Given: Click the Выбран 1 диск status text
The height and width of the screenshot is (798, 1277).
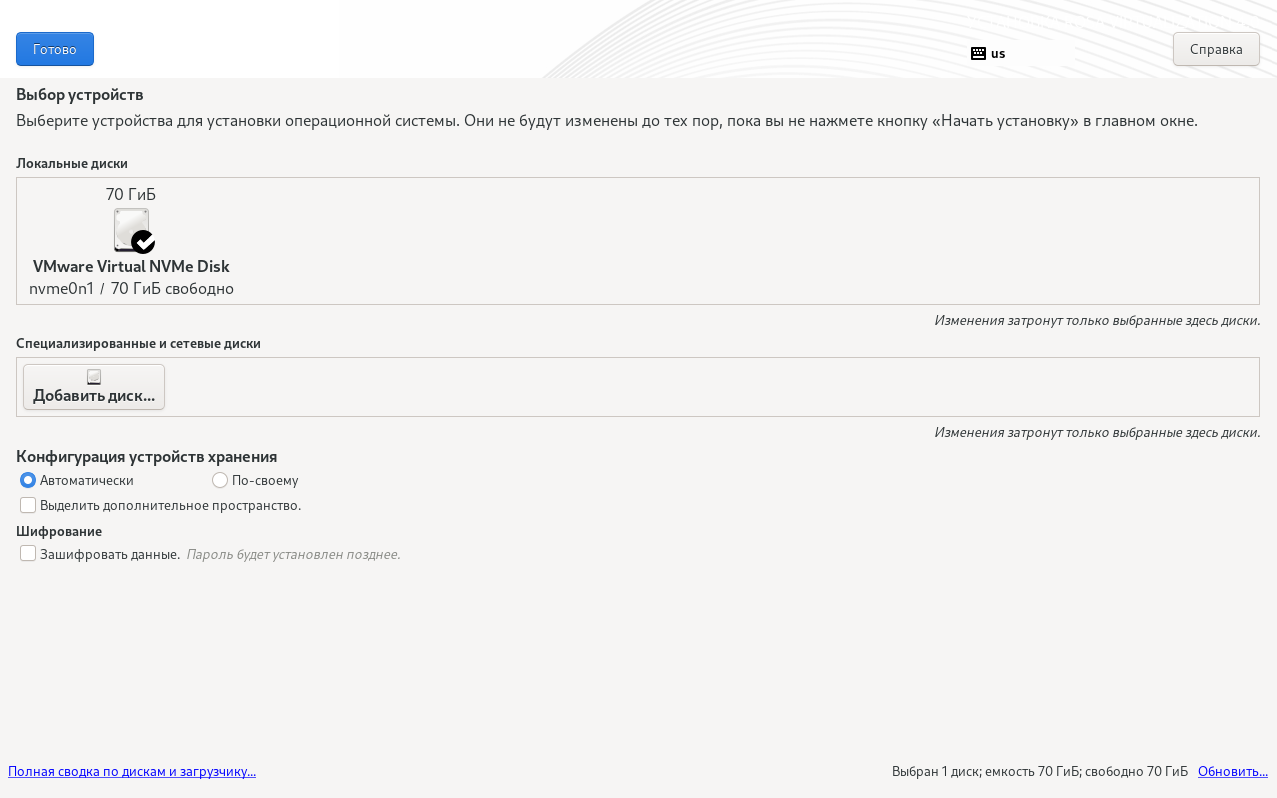Looking at the screenshot, I should pyautogui.click(x=1039, y=772).
